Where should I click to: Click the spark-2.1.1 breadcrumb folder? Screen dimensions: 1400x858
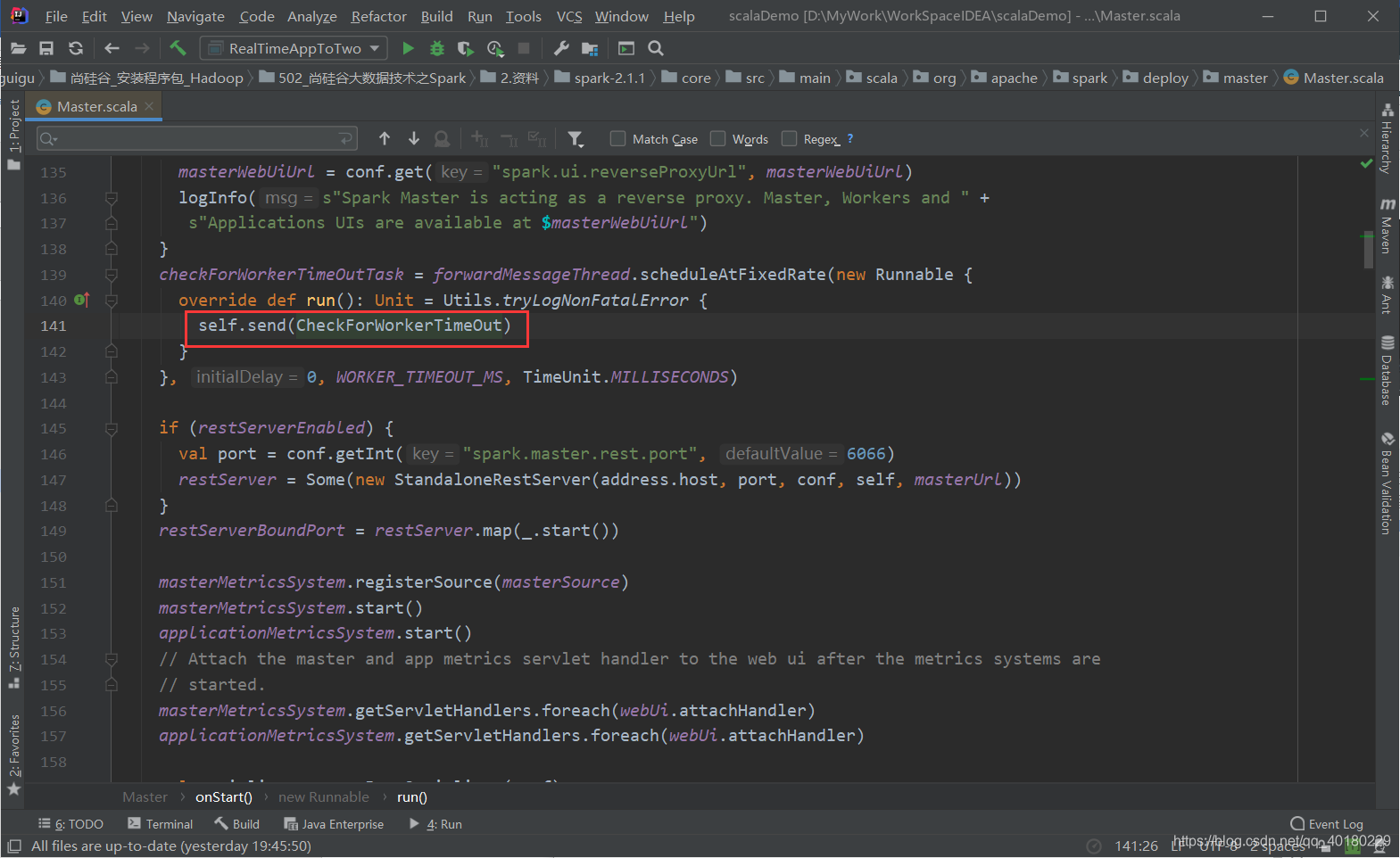(x=600, y=78)
